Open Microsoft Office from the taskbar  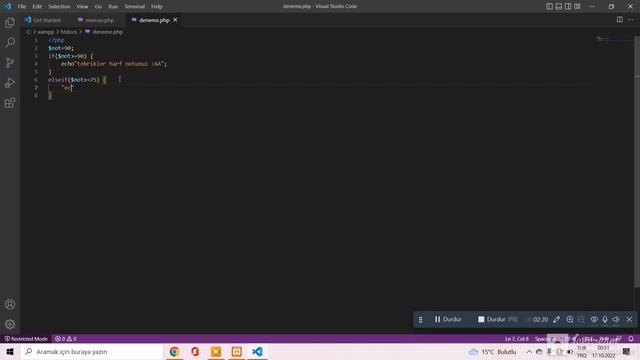coord(195,351)
